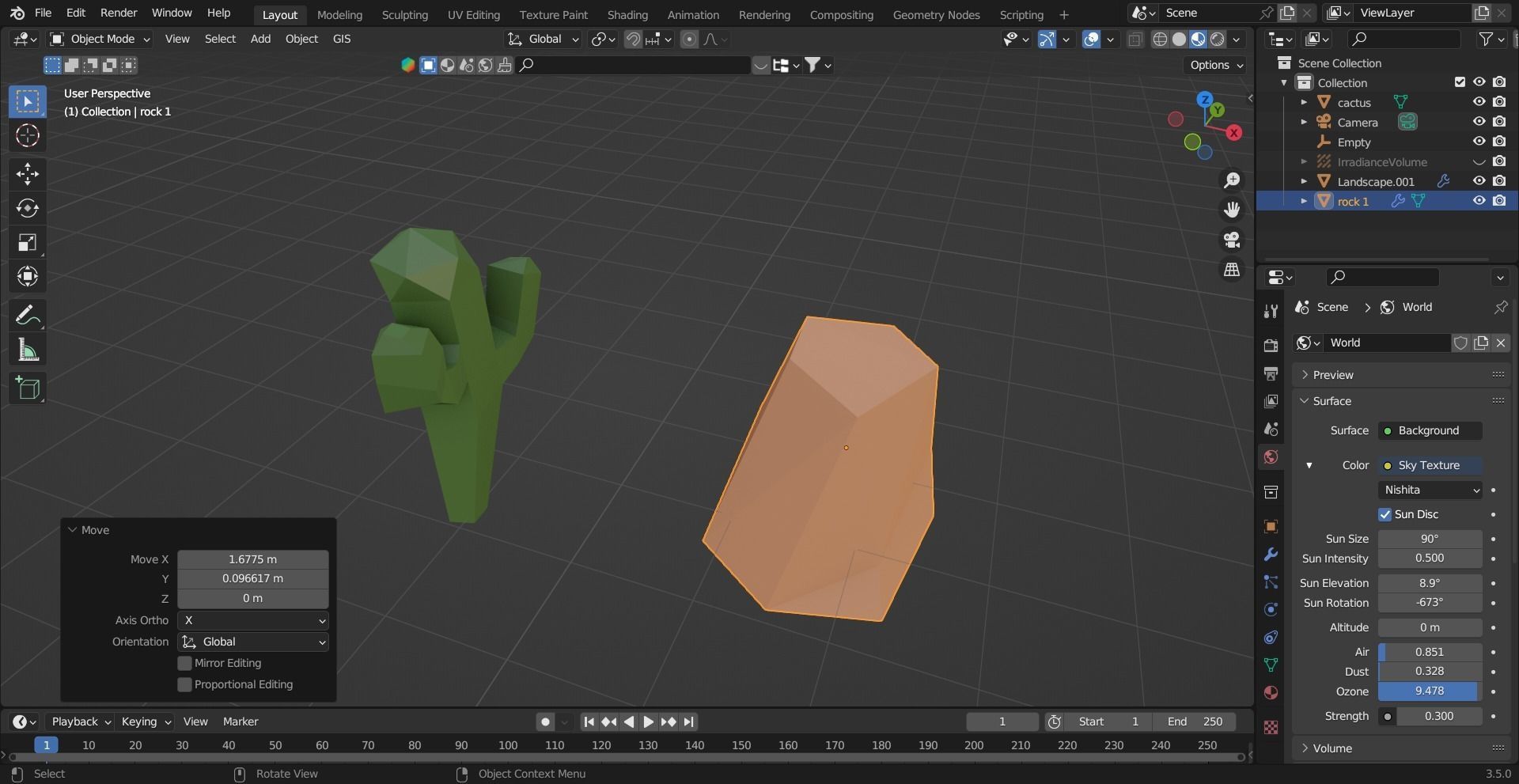Select the Add Cube tool
Viewport: 1519px width, 784px height.
27,388
